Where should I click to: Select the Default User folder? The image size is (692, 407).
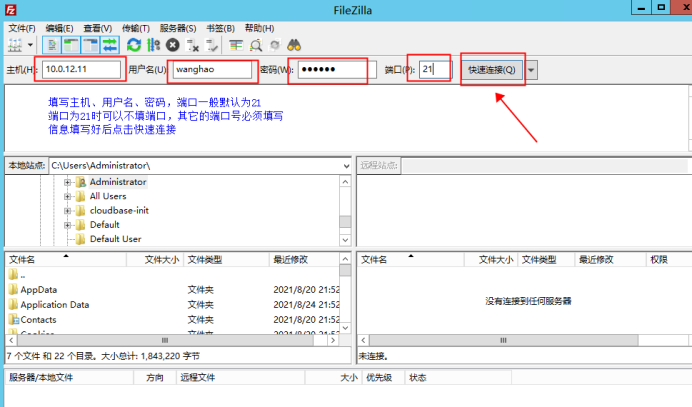point(116,239)
